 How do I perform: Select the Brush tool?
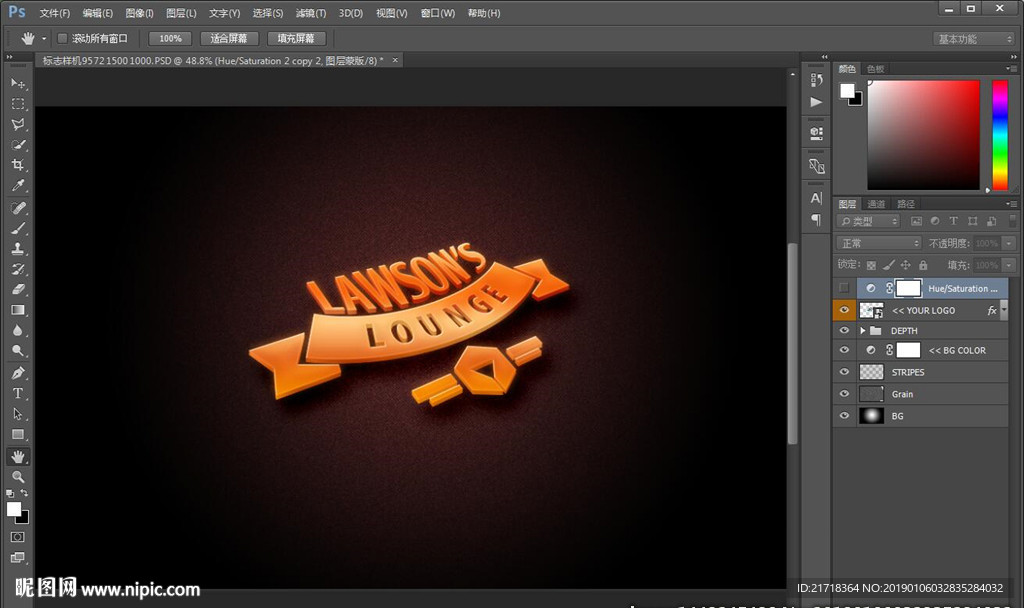pos(18,228)
